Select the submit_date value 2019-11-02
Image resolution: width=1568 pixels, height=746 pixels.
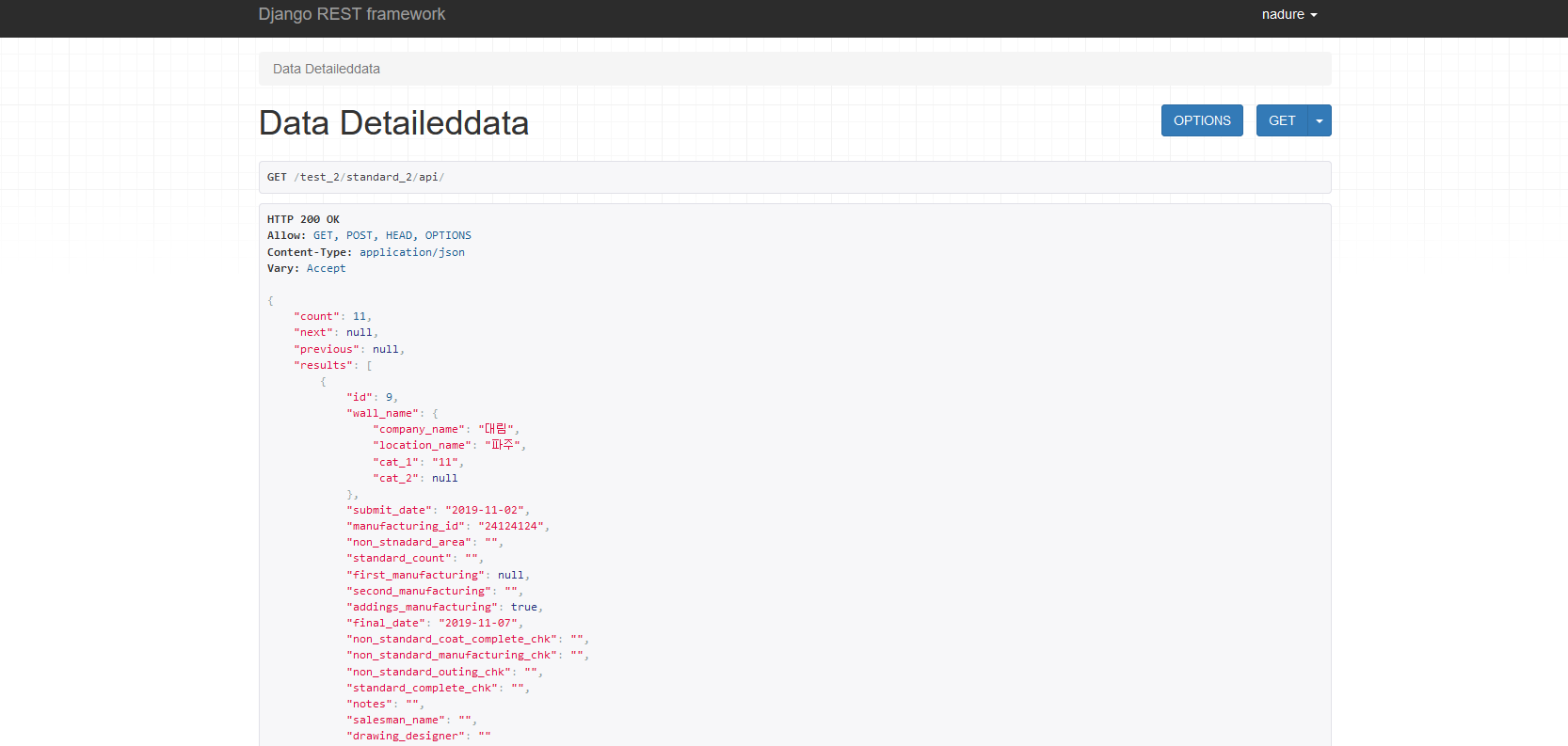point(484,510)
